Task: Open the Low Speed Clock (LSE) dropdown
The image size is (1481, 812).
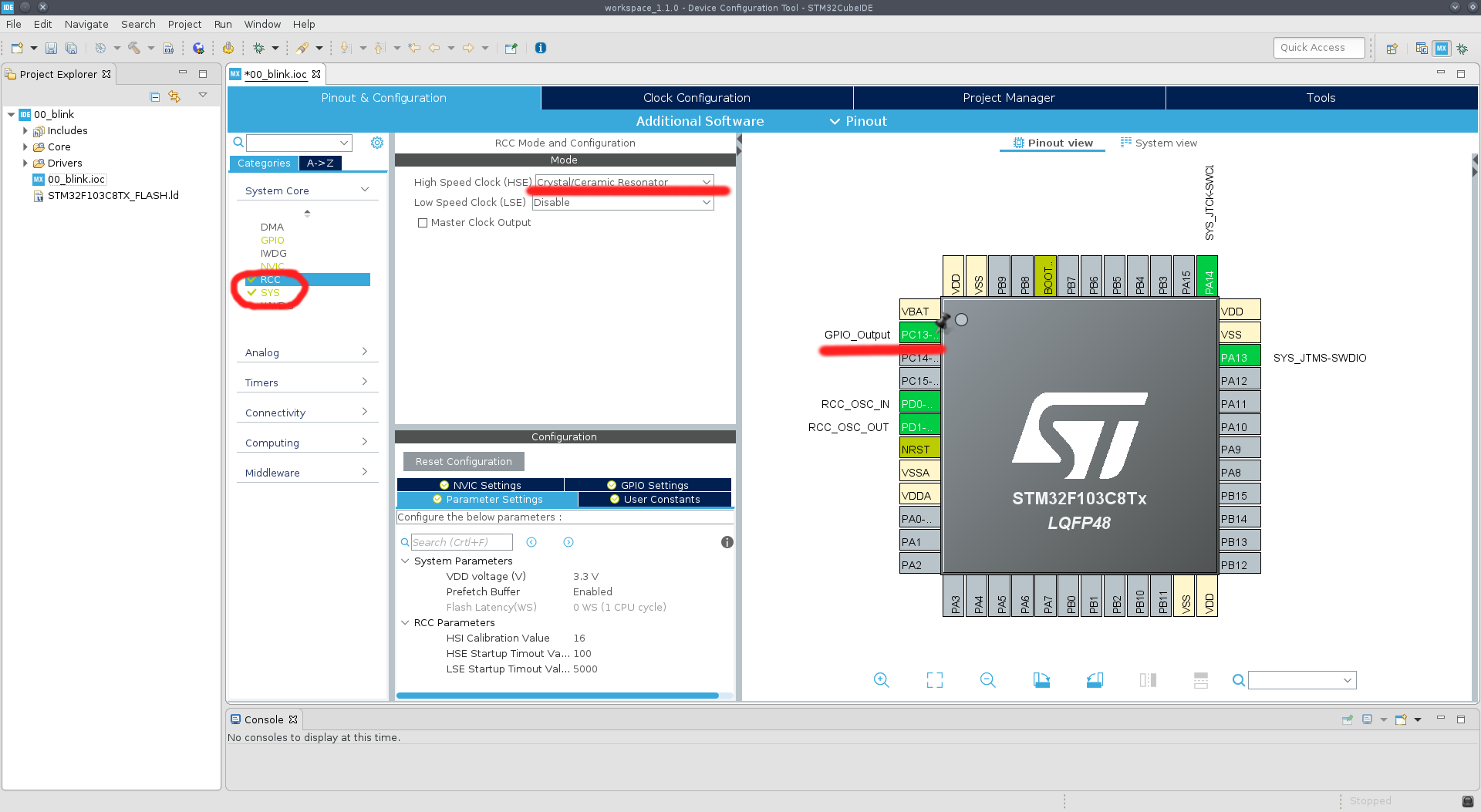Action: click(x=705, y=202)
